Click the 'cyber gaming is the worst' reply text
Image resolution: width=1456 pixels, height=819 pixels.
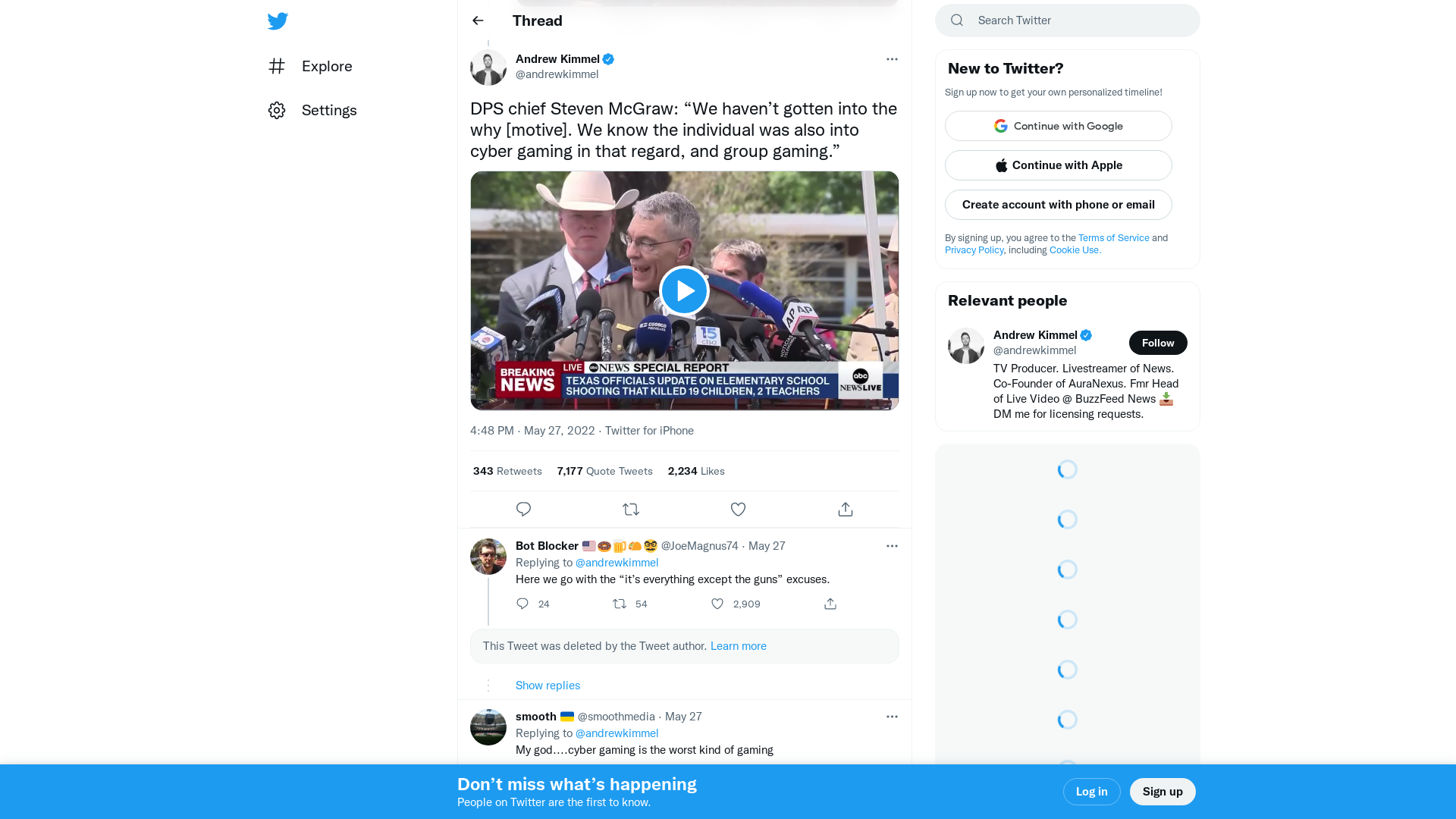click(x=645, y=750)
